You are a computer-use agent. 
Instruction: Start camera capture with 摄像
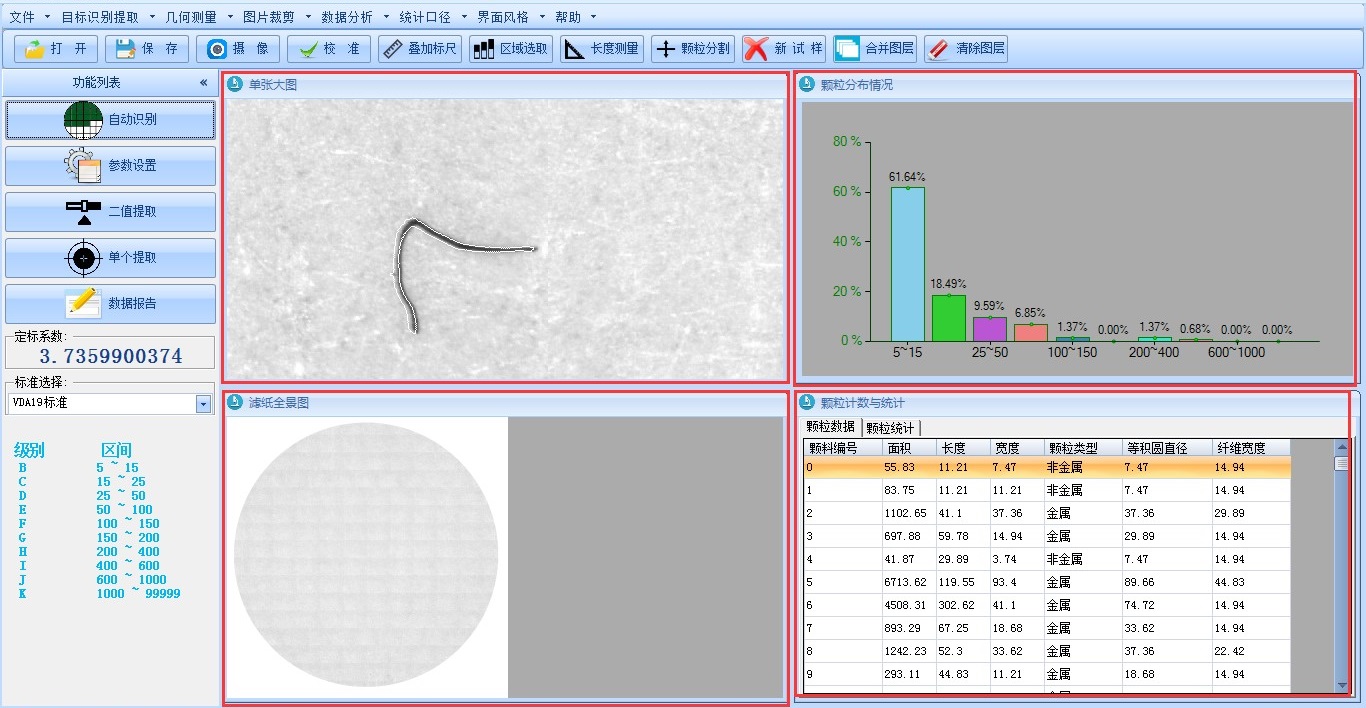click(238, 49)
